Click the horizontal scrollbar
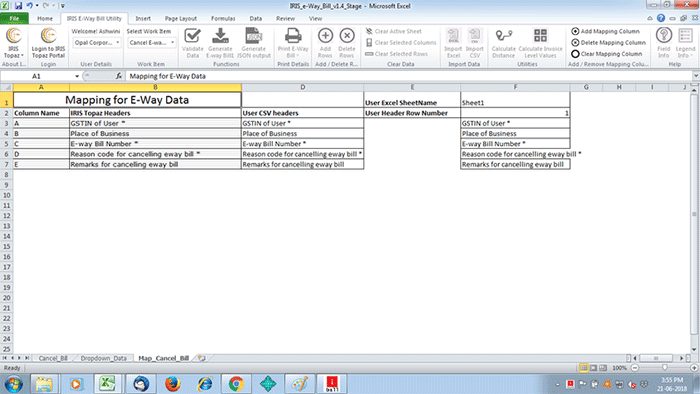Screen dimensions: 700x394 point(655,358)
